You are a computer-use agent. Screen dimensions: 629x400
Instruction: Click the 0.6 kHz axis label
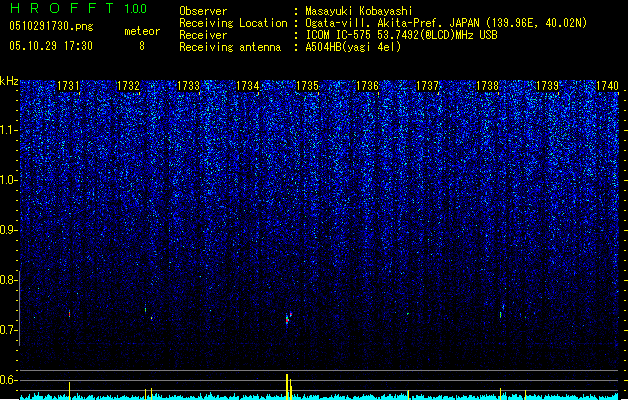point(7,380)
